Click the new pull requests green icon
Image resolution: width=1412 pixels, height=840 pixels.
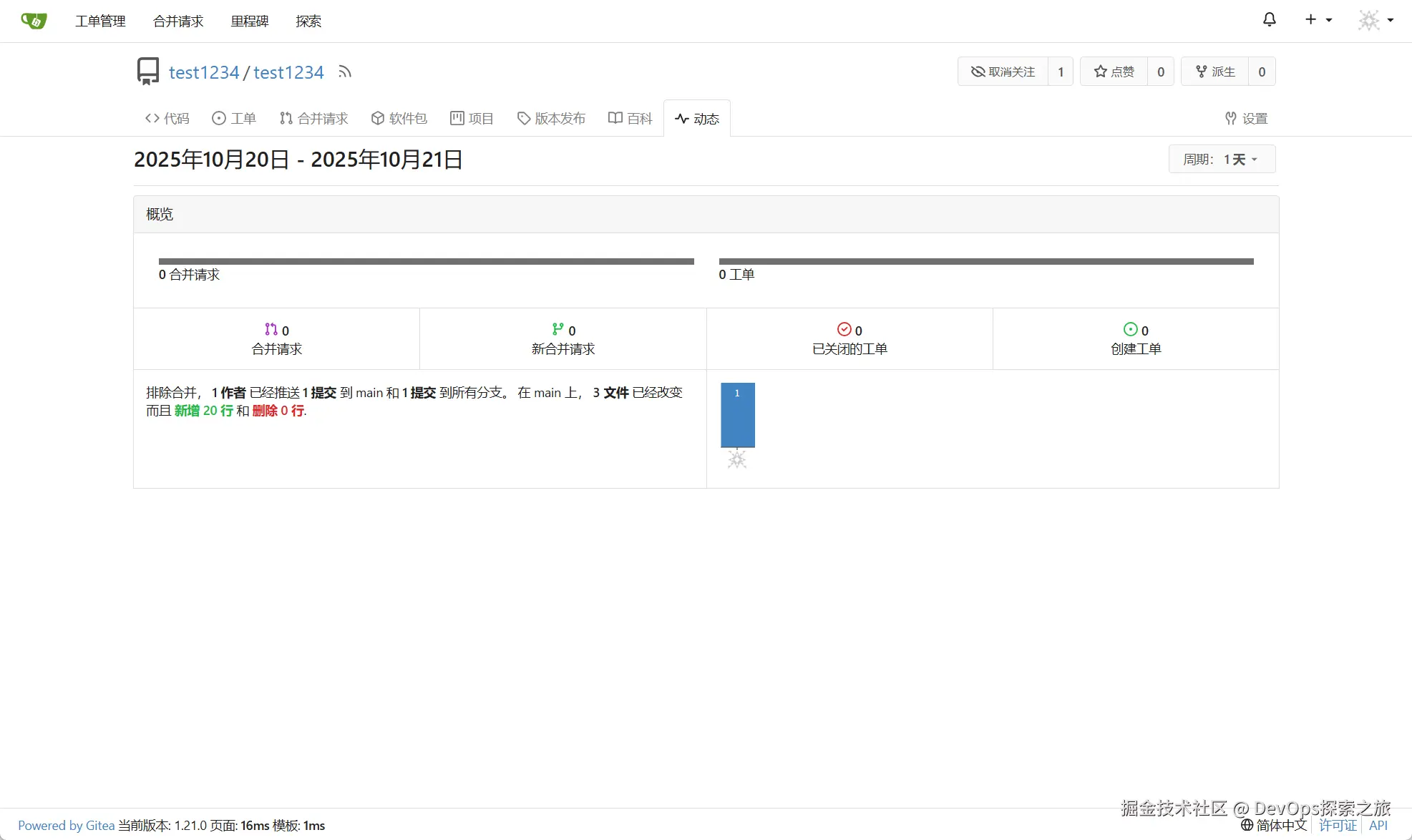pos(558,329)
